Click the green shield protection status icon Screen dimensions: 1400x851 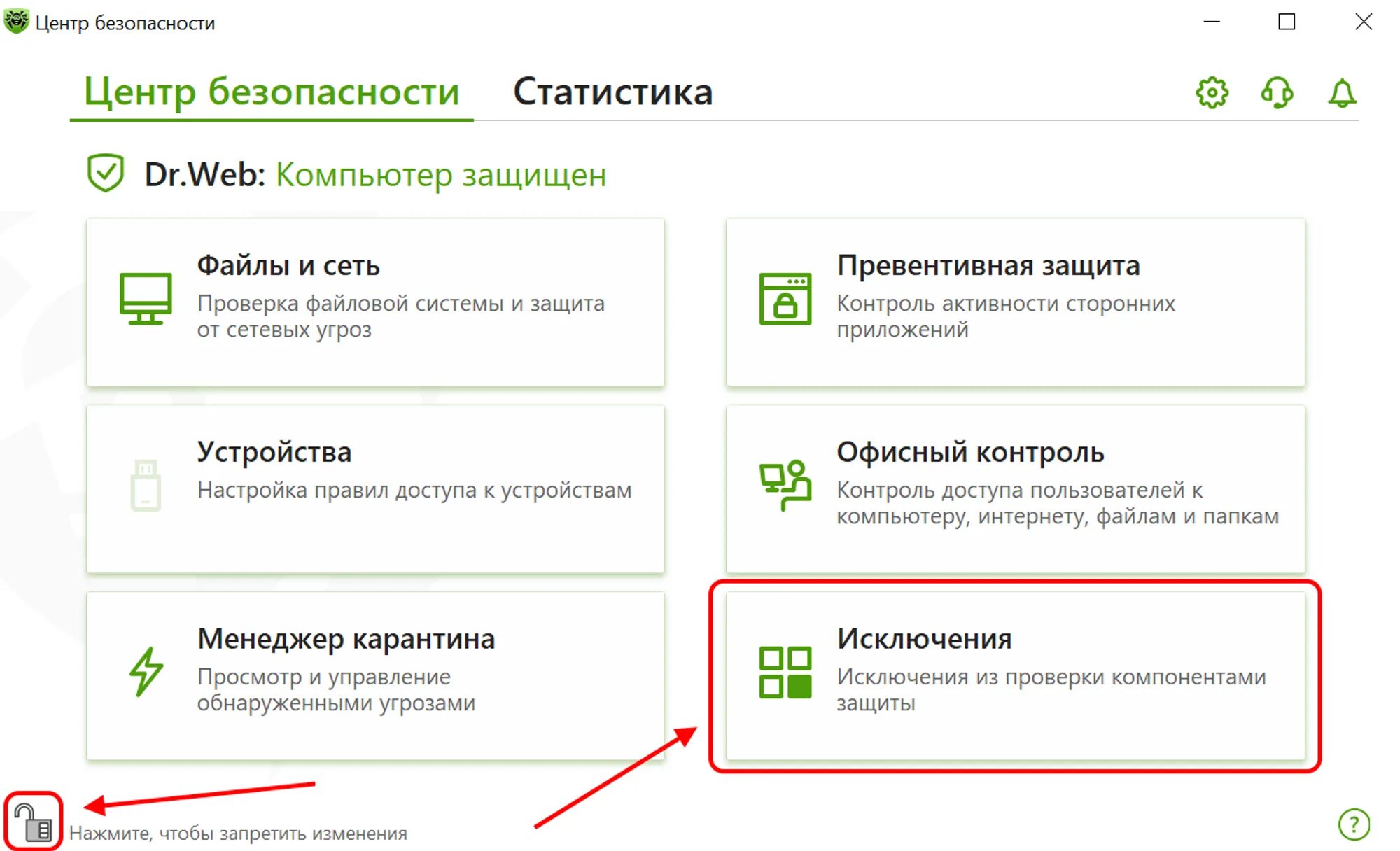[x=106, y=173]
